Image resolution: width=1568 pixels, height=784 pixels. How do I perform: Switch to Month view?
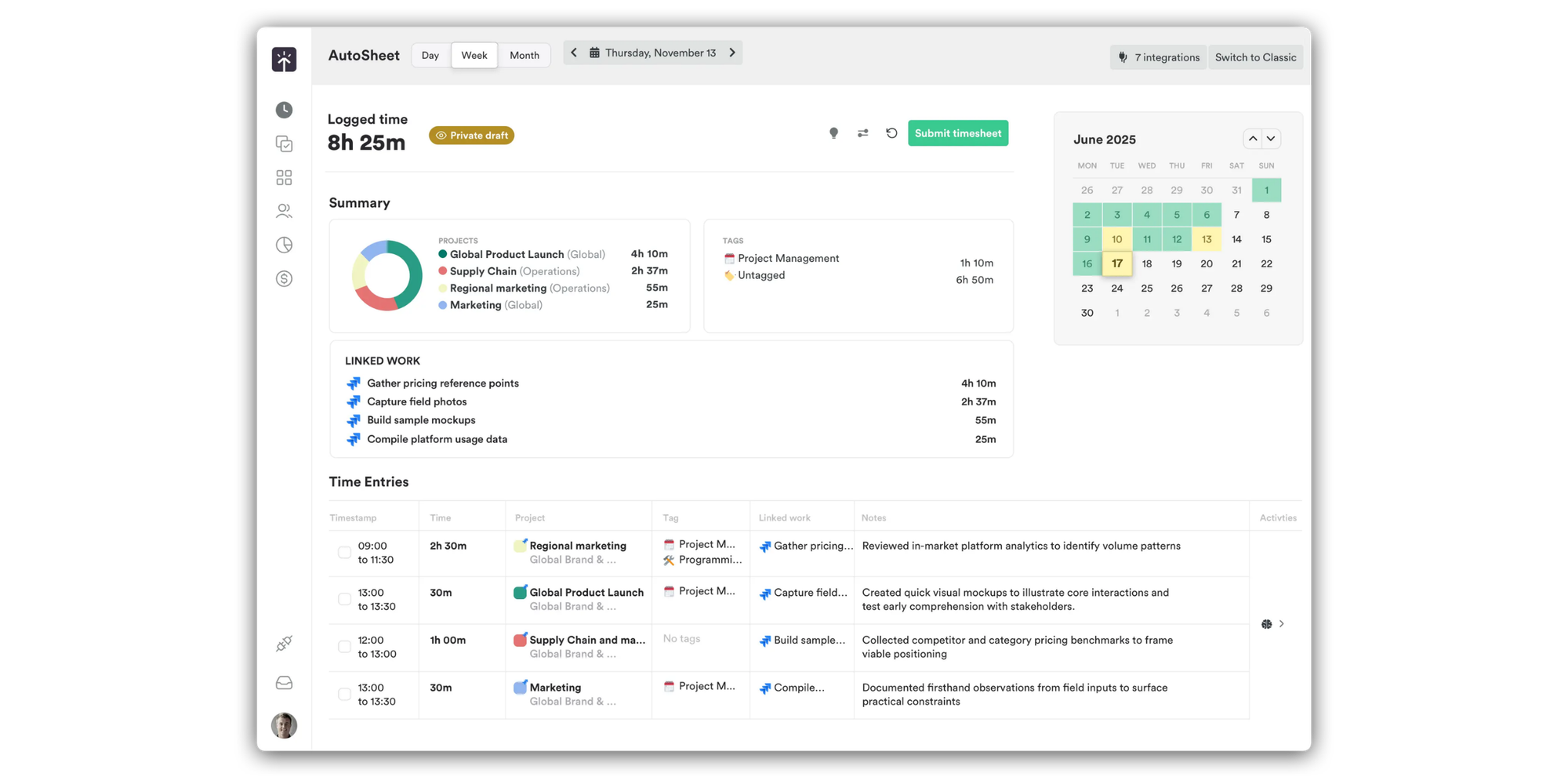point(524,55)
